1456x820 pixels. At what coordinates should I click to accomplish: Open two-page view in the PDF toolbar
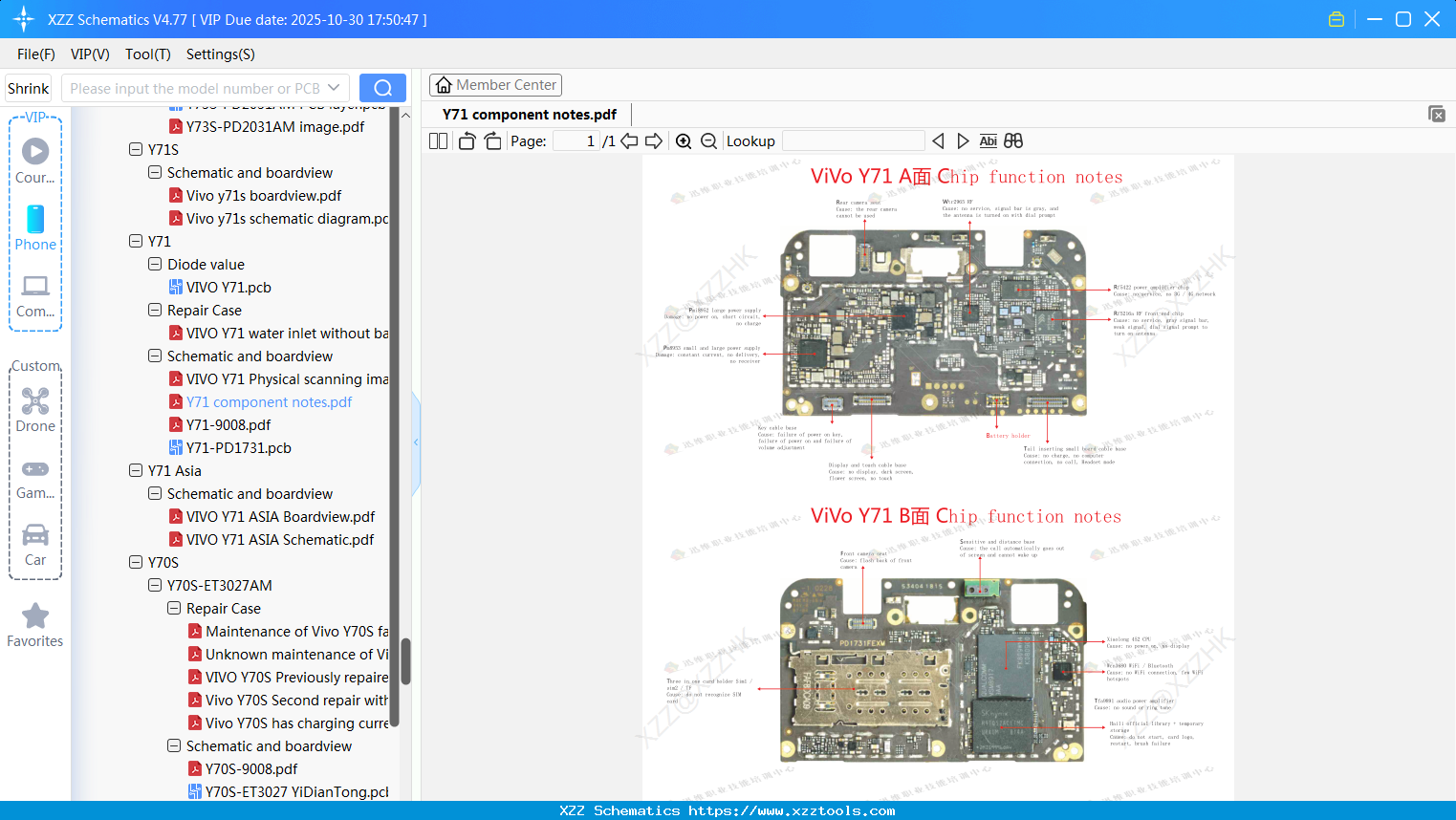[x=437, y=140]
